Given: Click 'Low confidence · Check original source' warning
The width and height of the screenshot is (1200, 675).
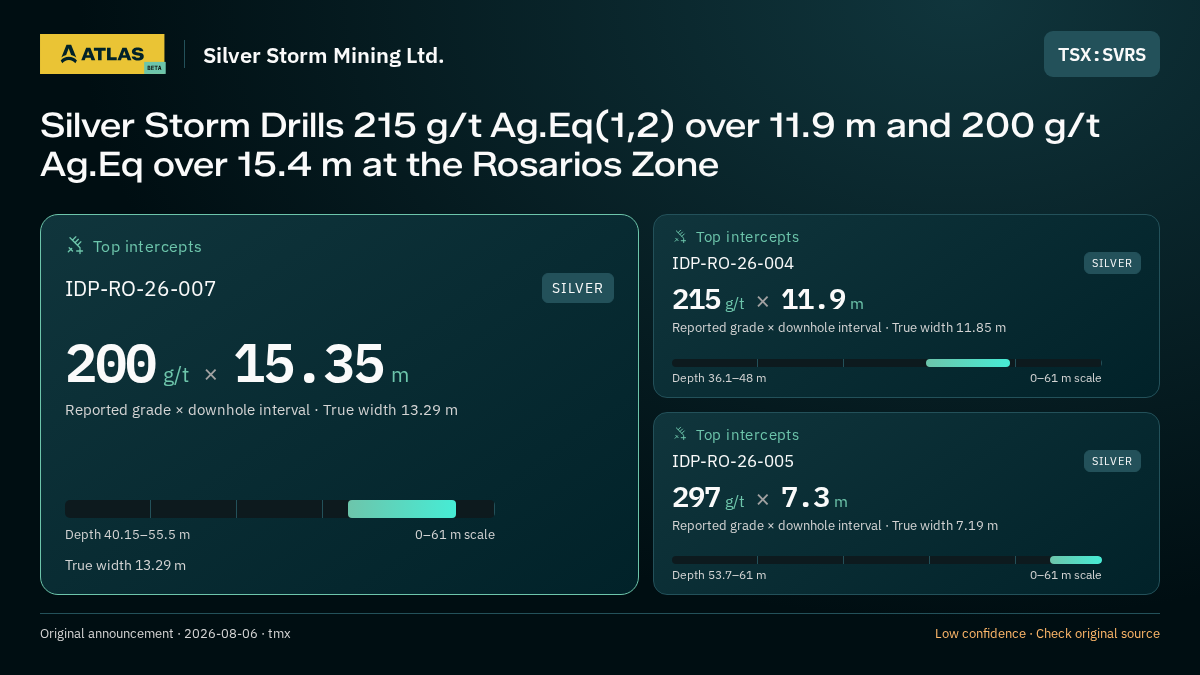Looking at the screenshot, I should click(x=1047, y=634).
